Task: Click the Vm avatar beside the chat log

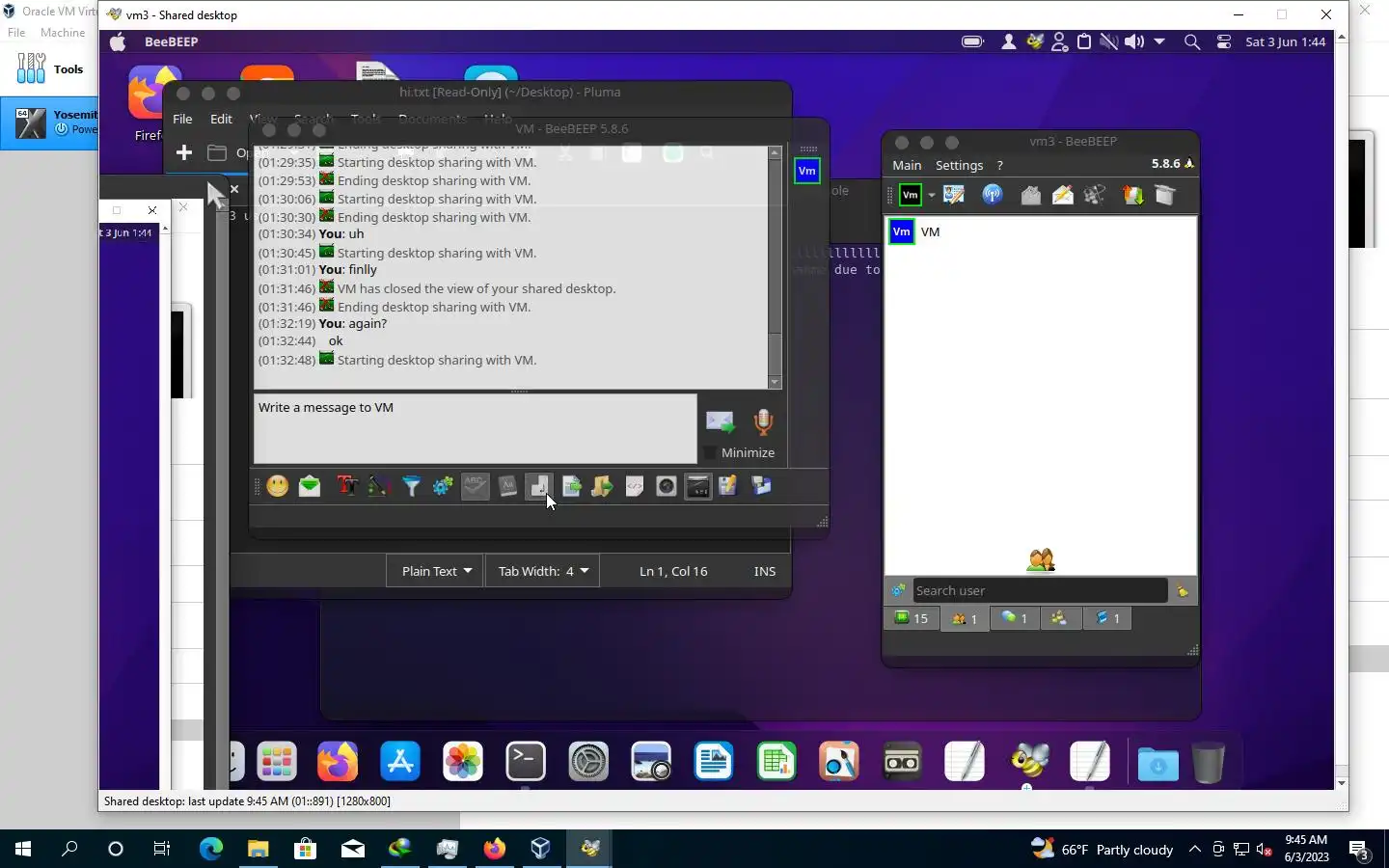Action: pyautogui.click(x=806, y=171)
